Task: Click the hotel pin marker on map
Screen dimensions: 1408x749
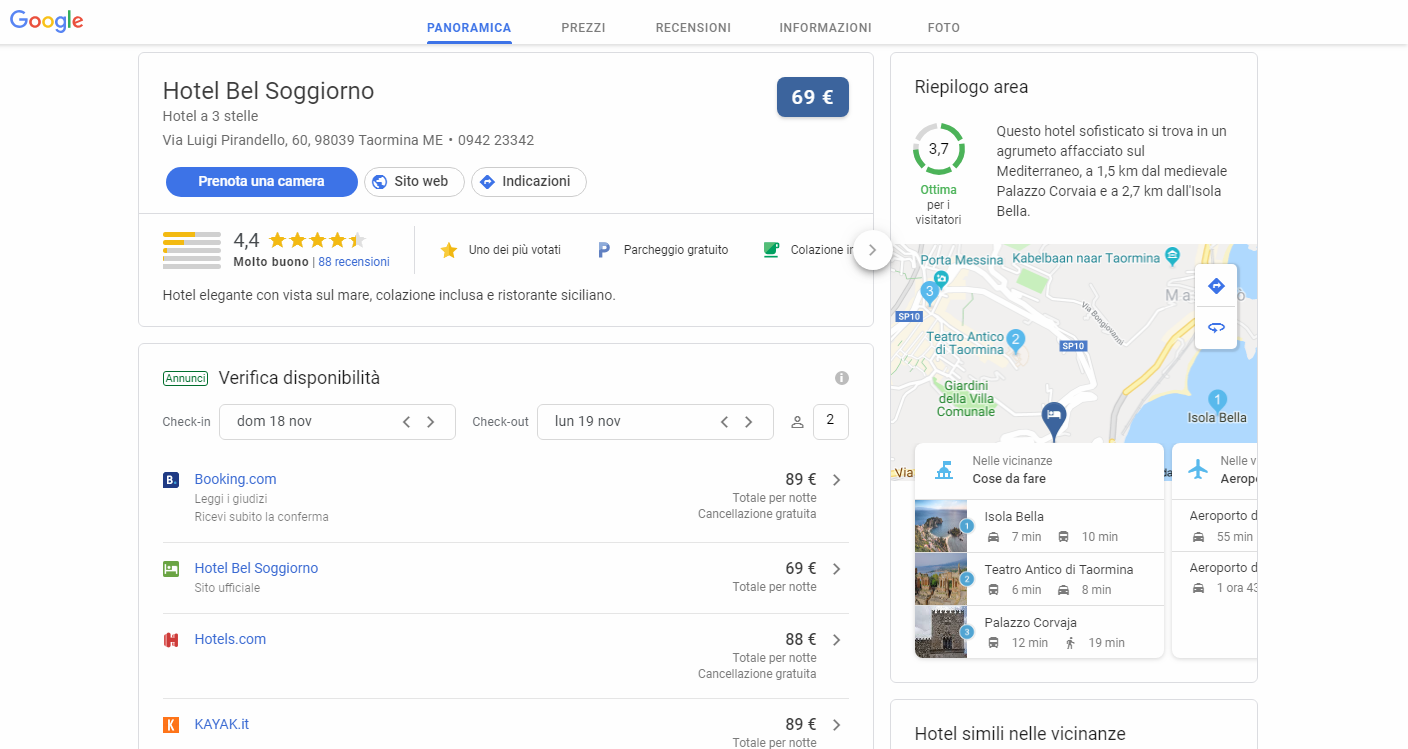Action: pyautogui.click(x=1053, y=417)
